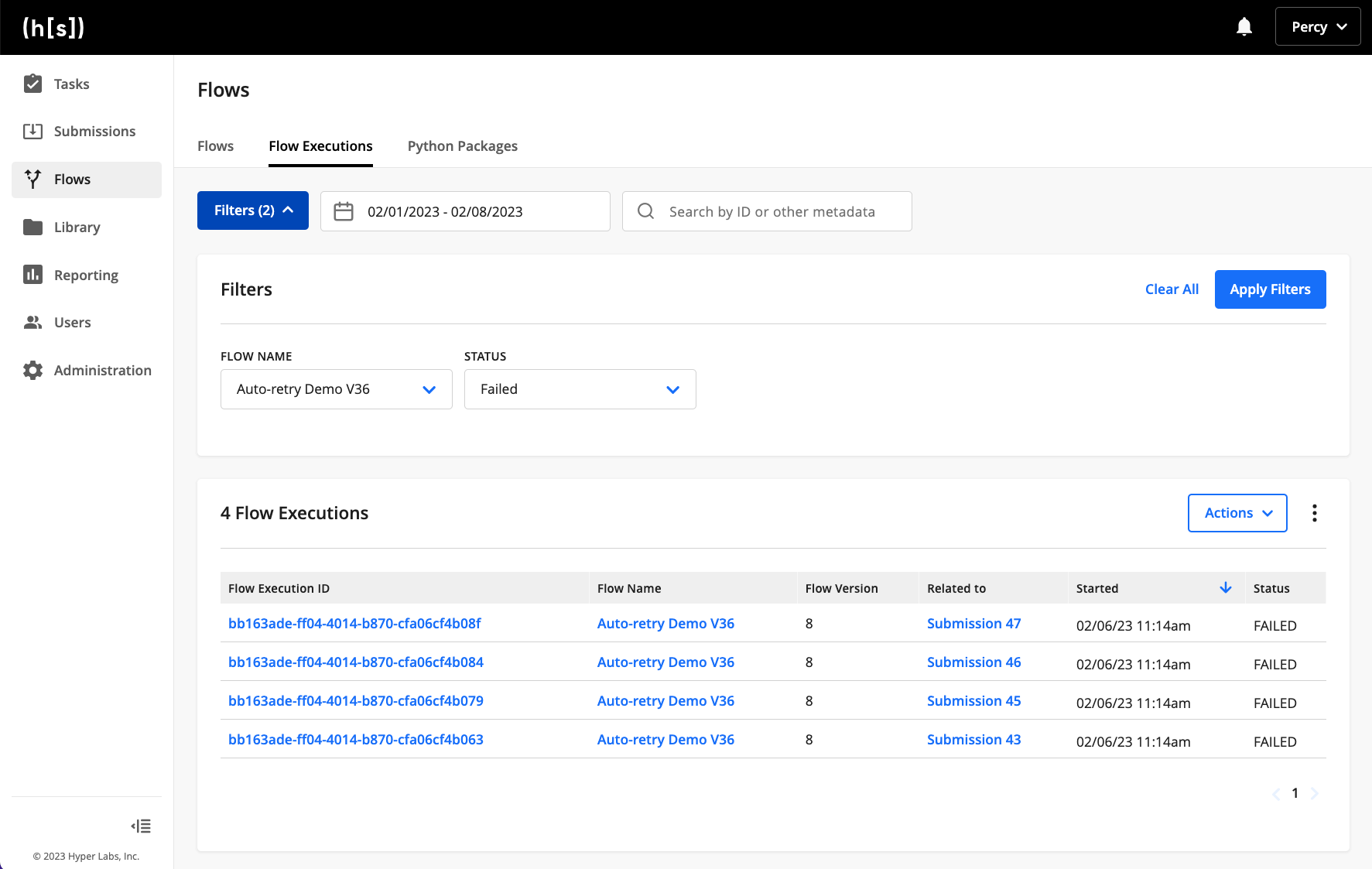This screenshot has height=869, width=1372.
Task: Sort by Started using the arrow icon
Action: (1226, 588)
